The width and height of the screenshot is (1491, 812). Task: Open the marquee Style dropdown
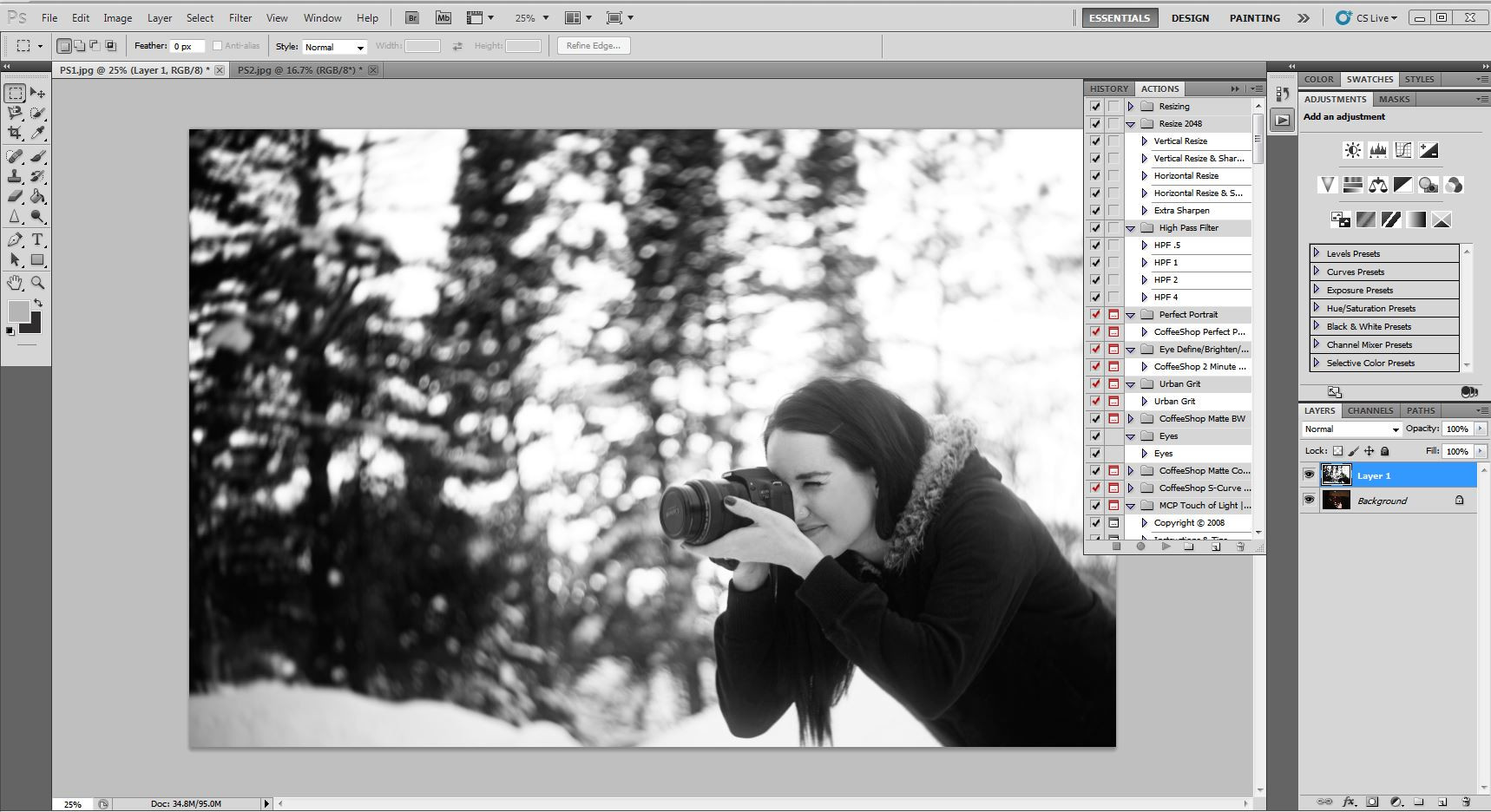click(x=334, y=47)
